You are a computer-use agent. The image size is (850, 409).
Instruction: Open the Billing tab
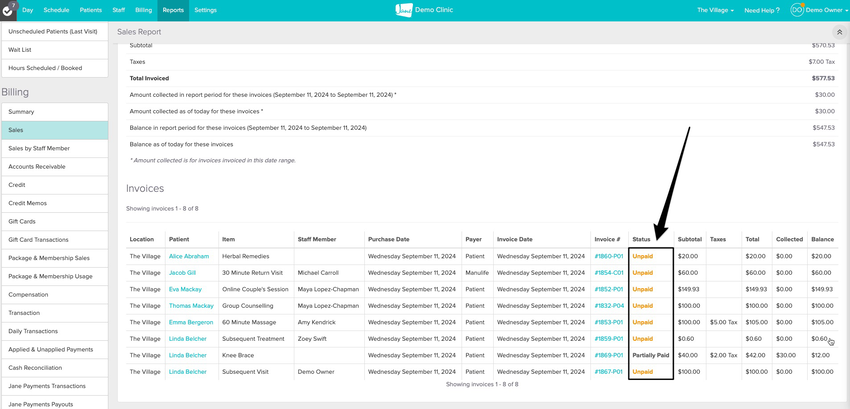click(144, 10)
